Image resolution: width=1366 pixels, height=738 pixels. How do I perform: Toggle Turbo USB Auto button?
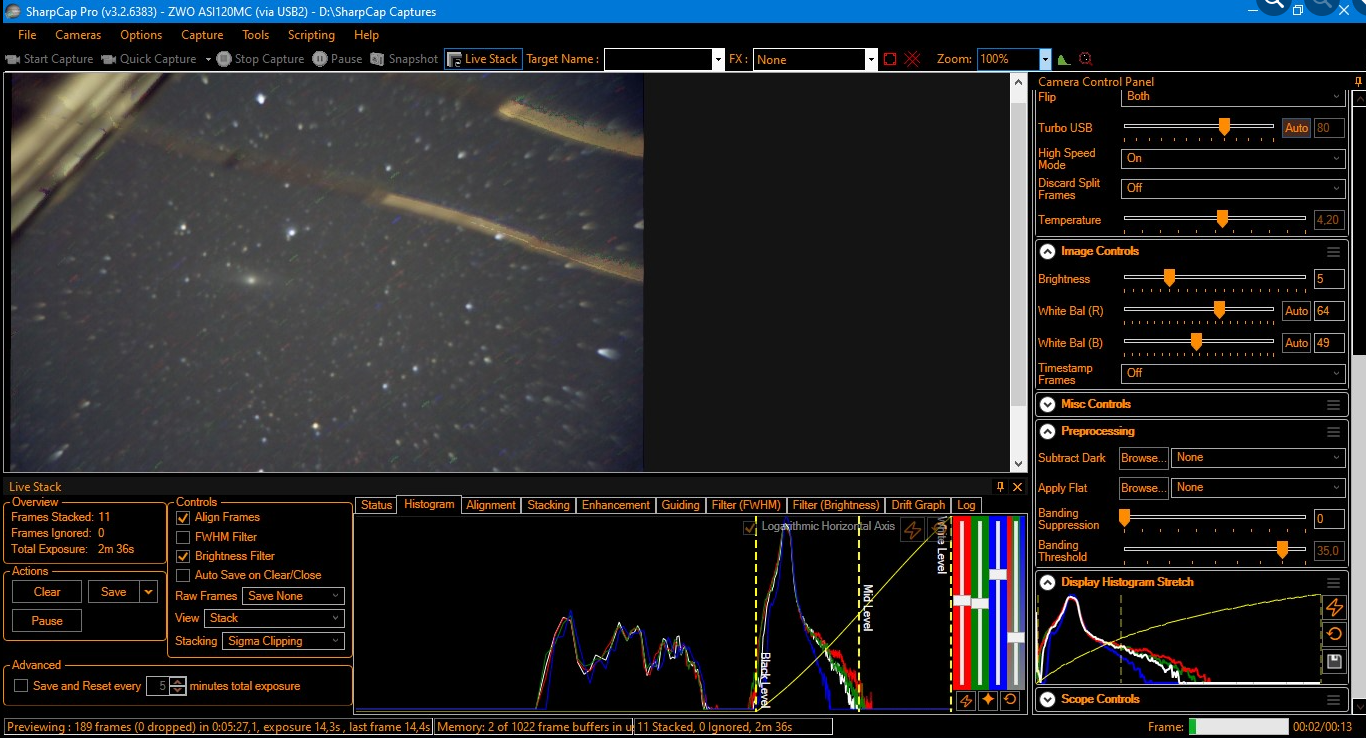[1296, 128]
